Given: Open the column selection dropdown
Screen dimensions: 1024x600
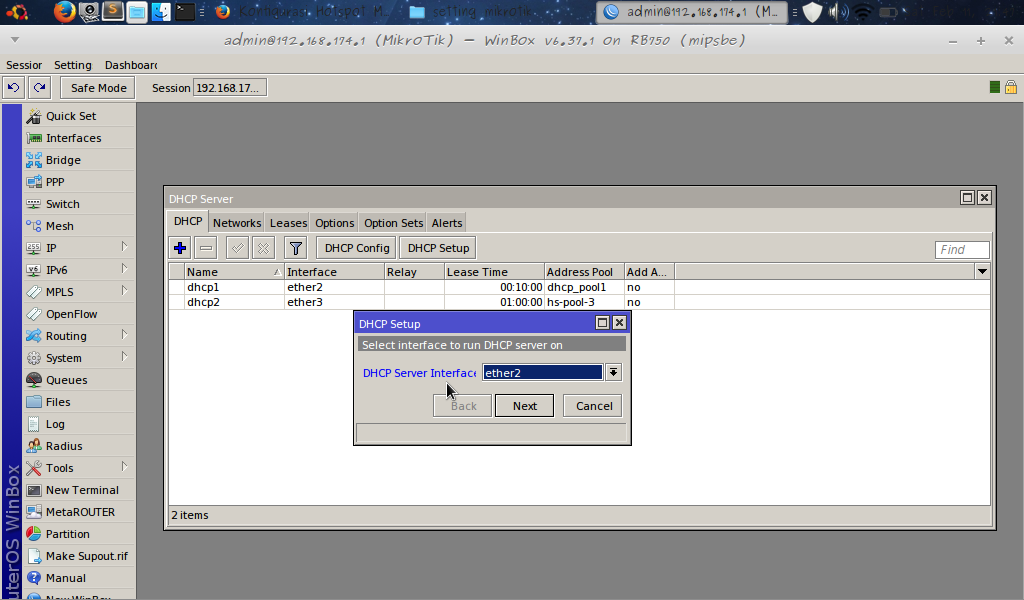Looking at the screenshot, I should coord(981,271).
